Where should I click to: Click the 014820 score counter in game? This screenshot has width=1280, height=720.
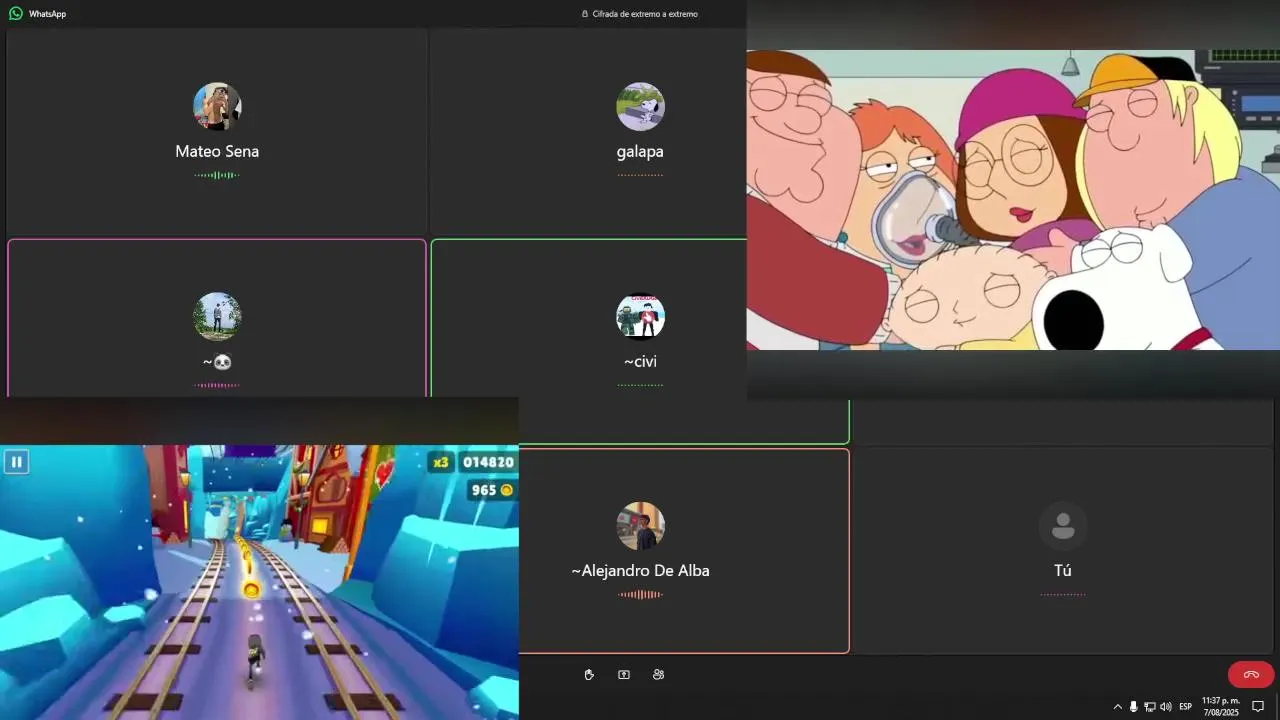[488, 462]
